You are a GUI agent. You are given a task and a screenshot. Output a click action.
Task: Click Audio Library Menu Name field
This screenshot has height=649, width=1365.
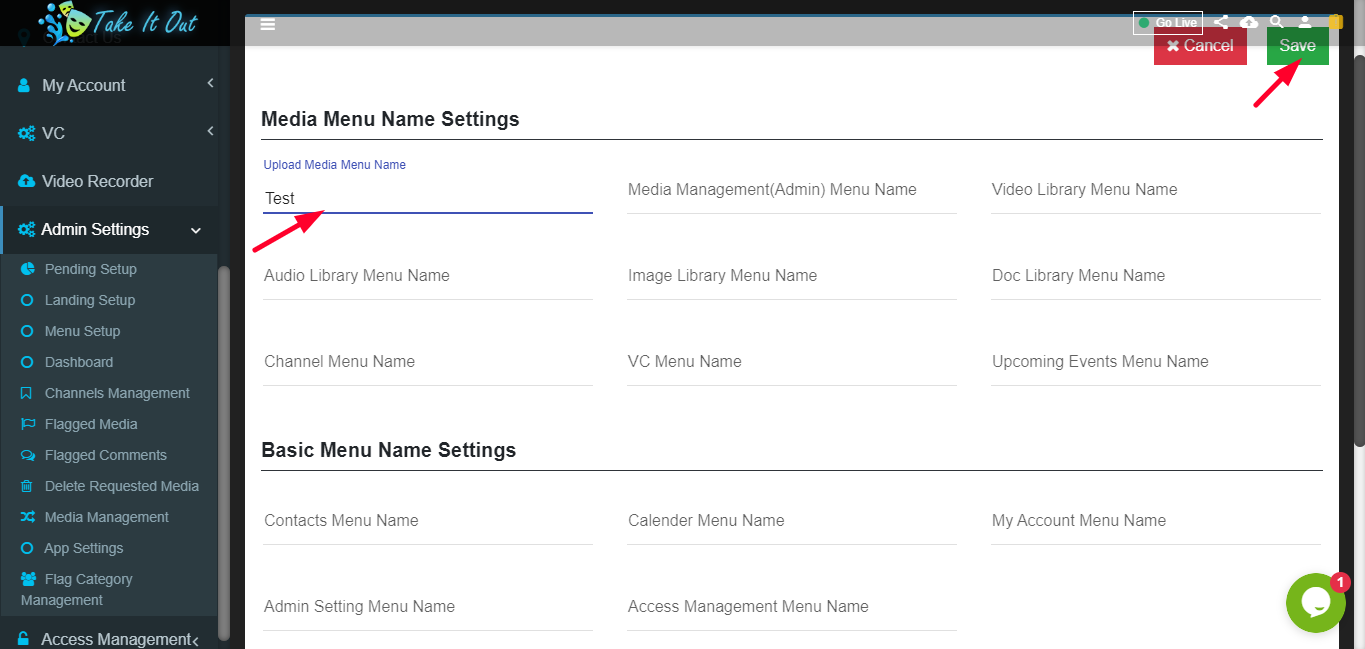tap(428, 276)
